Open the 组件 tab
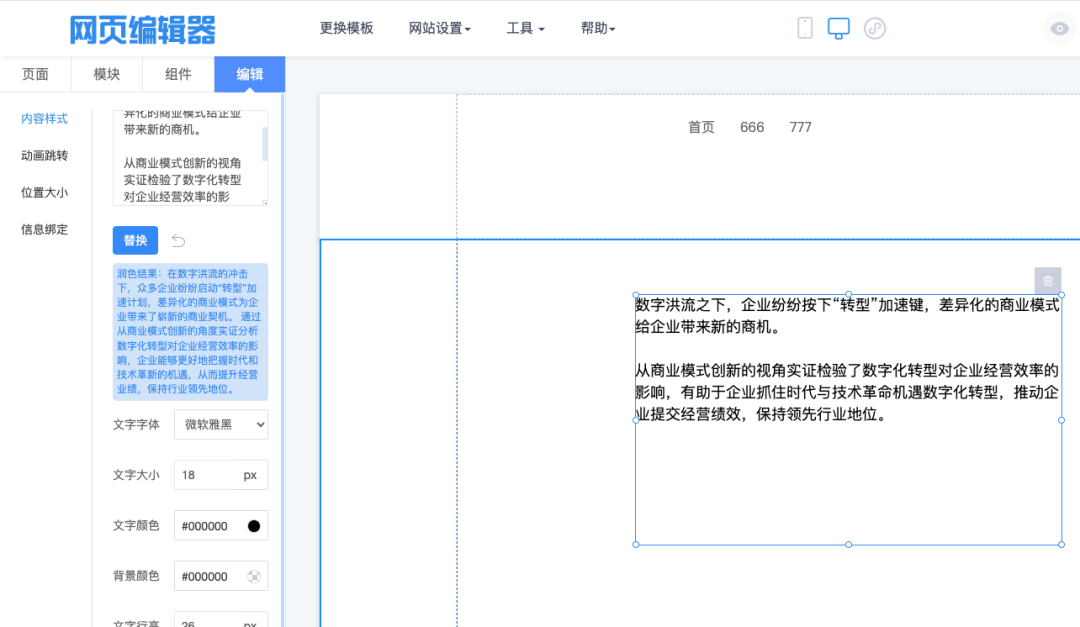The image size is (1080, 627). pyautogui.click(x=178, y=74)
